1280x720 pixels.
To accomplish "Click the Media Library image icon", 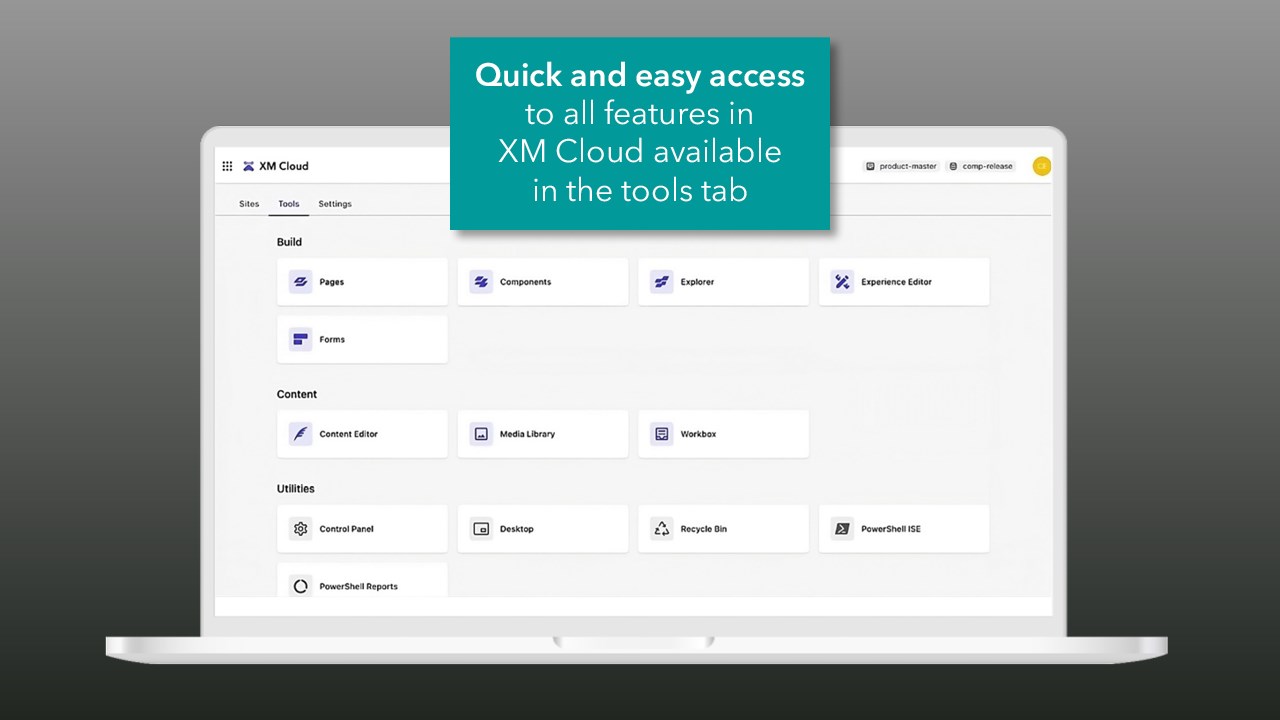I will click(481, 434).
